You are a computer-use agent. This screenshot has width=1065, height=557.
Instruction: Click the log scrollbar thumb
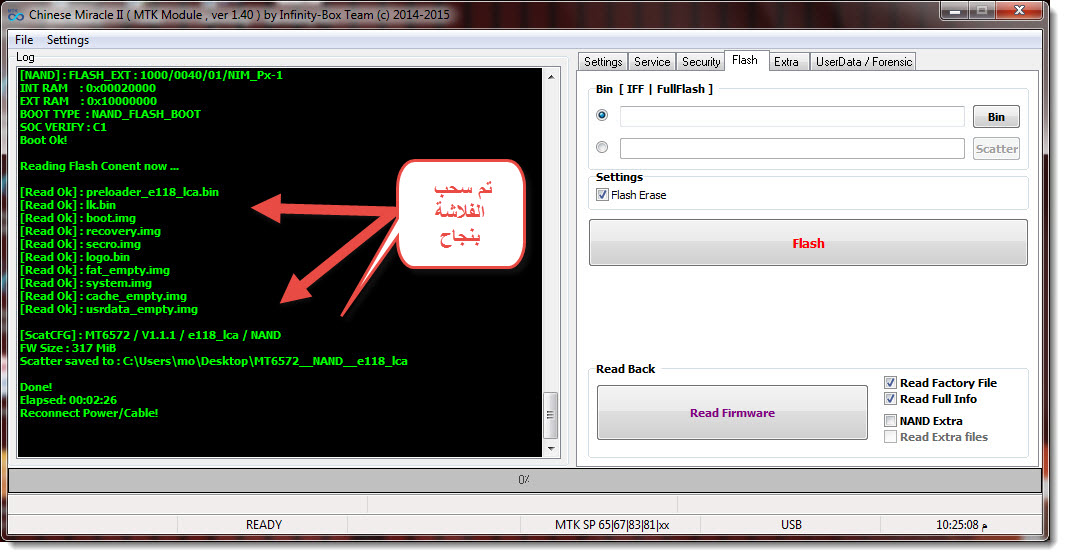(551, 415)
